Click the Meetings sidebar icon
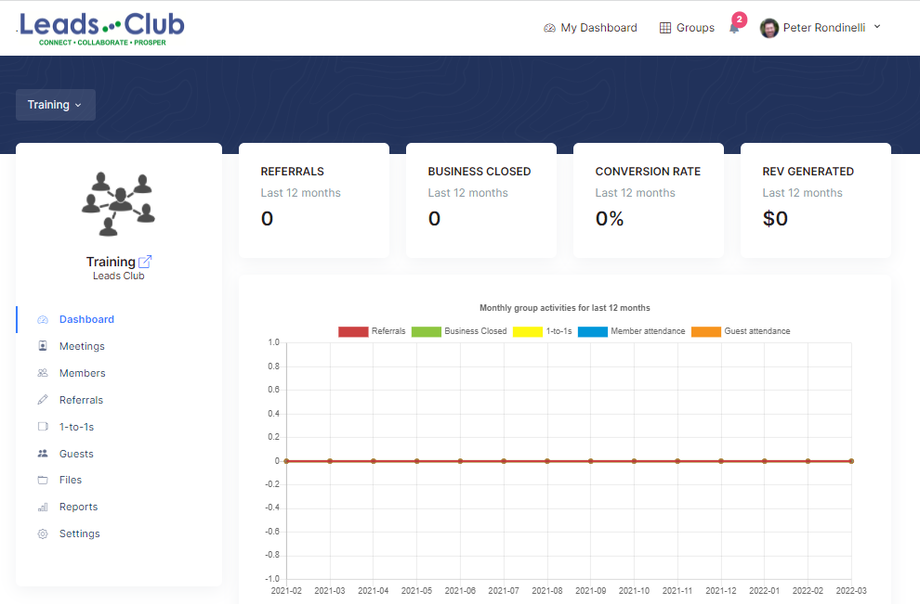Viewport: 920px width, 604px height. 43,346
